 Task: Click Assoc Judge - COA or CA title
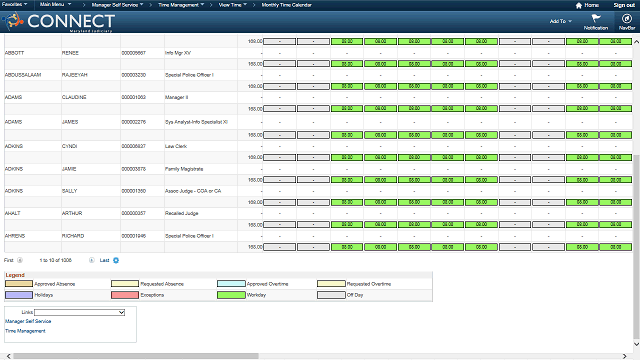[x=193, y=191]
